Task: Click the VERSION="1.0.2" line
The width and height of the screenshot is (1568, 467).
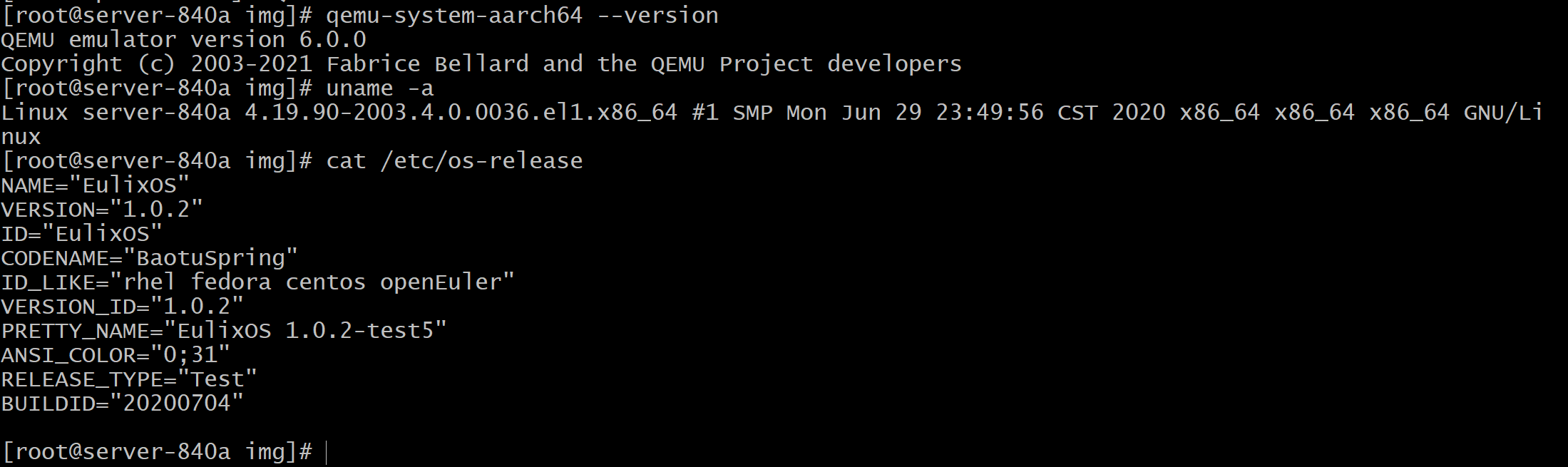Action: click(102, 210)
